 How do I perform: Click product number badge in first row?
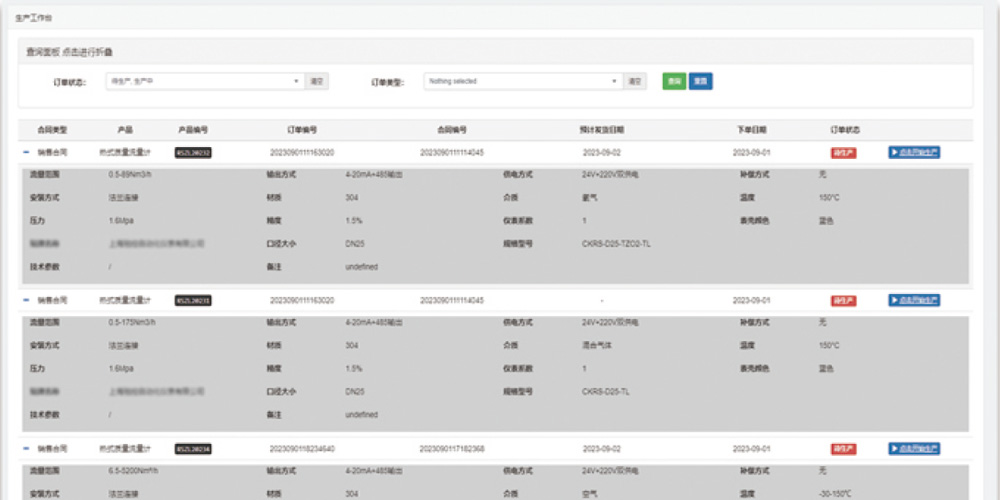(x=193, y=152)
